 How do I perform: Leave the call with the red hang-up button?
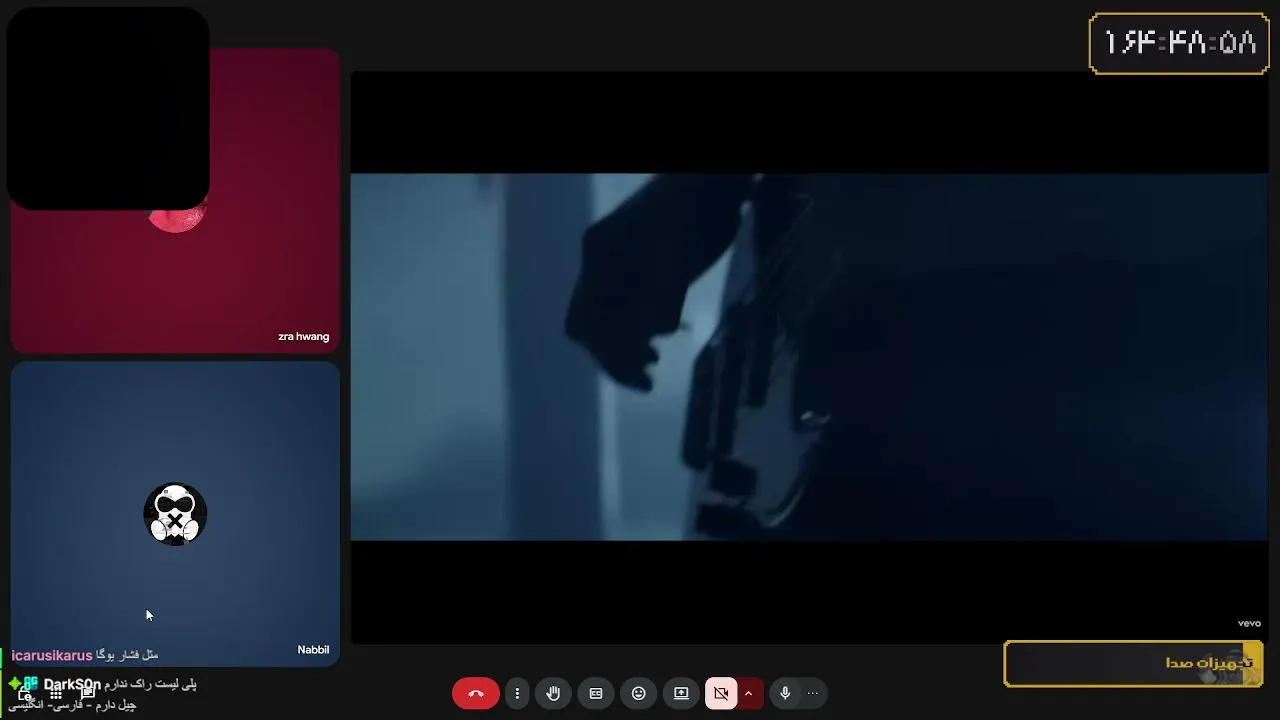click(x=475, y=693)
